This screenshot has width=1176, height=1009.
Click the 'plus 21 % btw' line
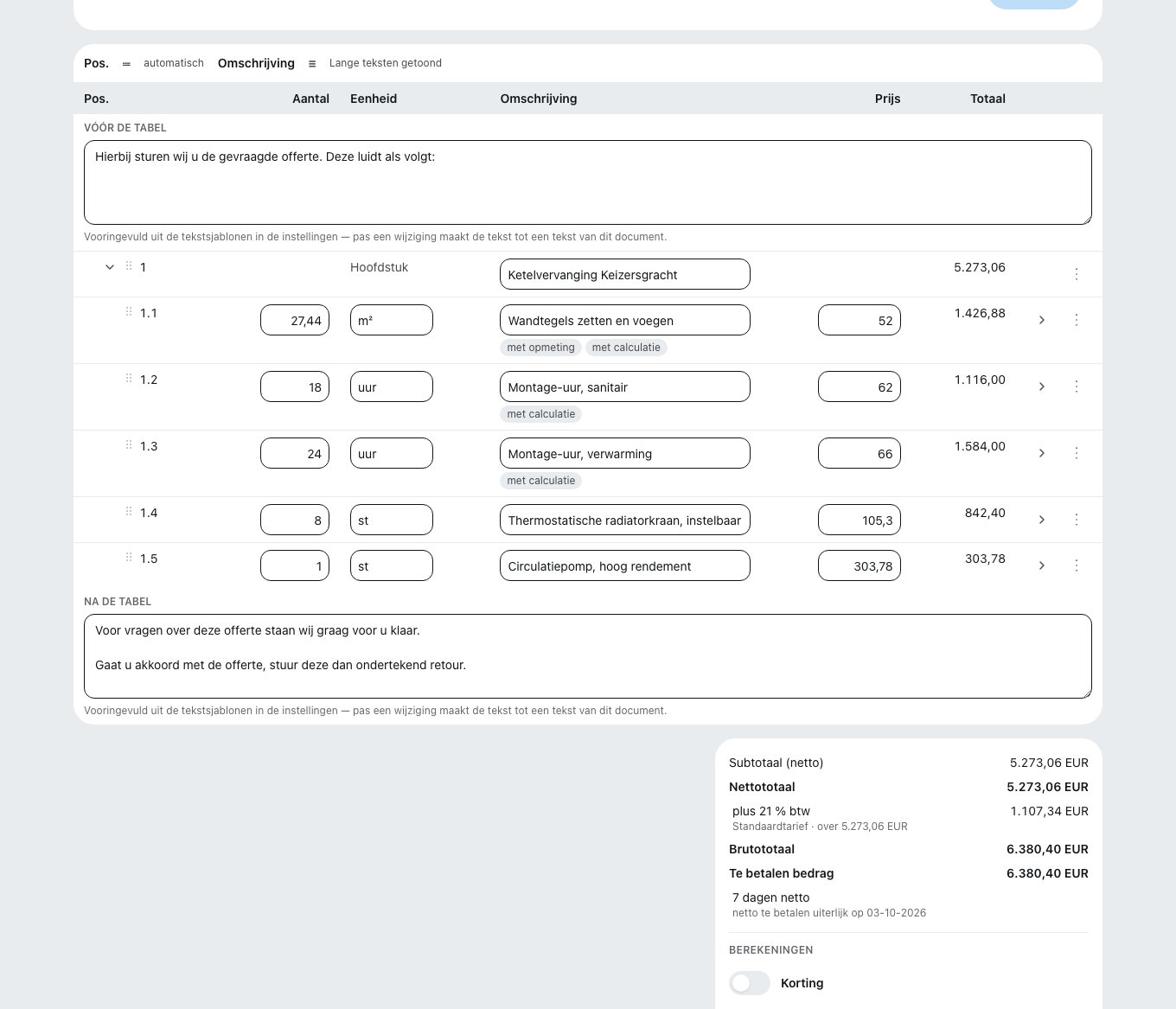770,811
